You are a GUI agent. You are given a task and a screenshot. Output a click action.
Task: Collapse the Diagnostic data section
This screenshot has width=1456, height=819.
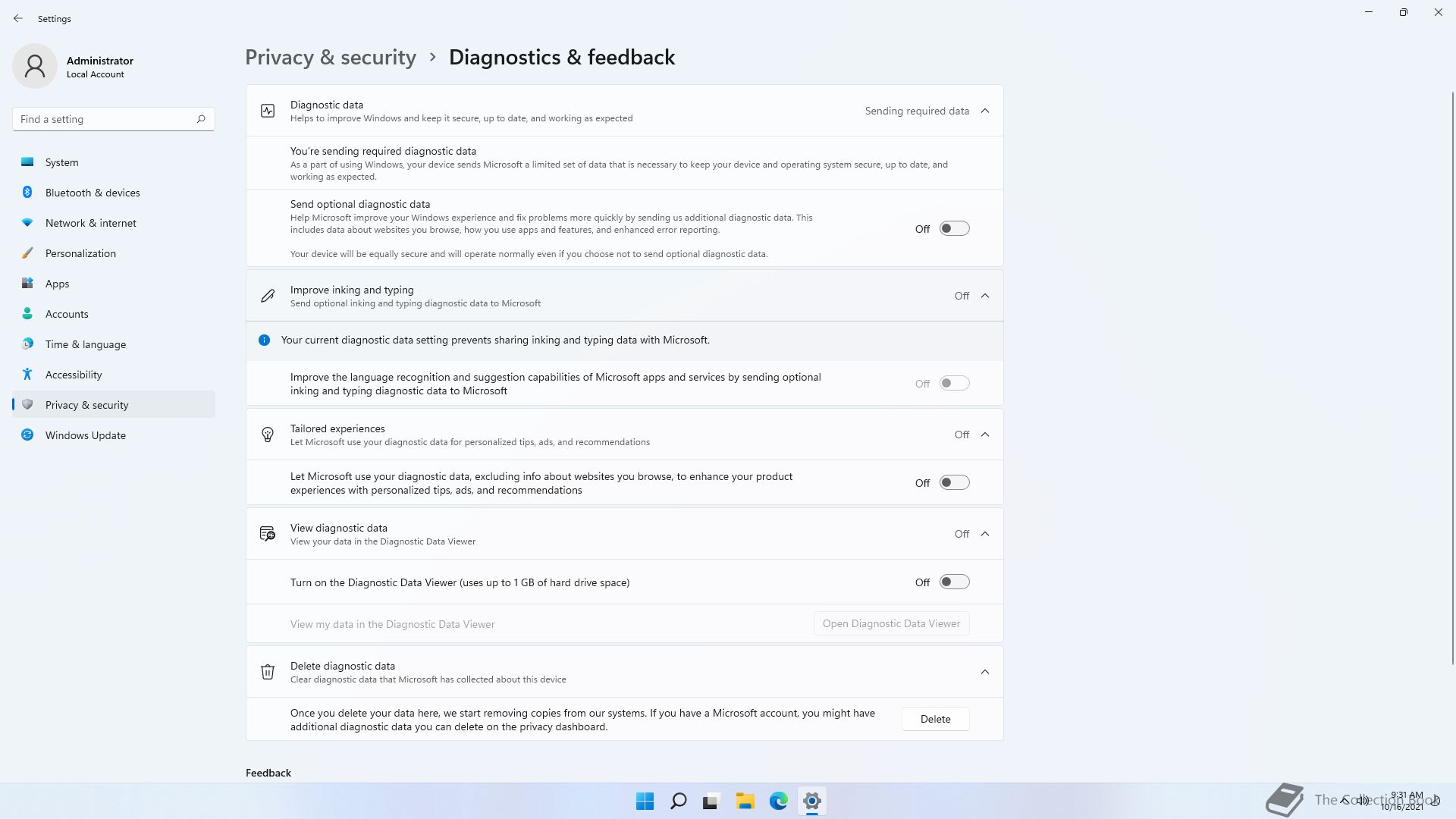point(985,111)
